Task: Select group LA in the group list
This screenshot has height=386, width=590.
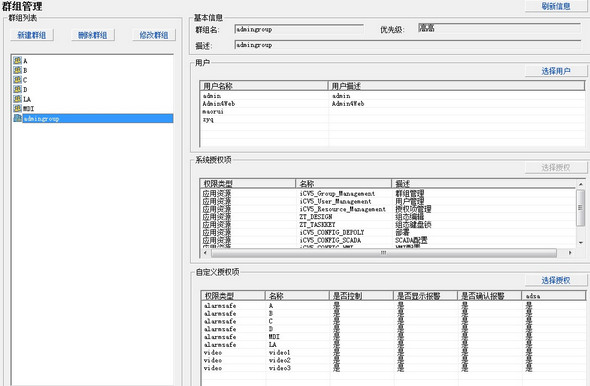Action: tap(27, 99)
